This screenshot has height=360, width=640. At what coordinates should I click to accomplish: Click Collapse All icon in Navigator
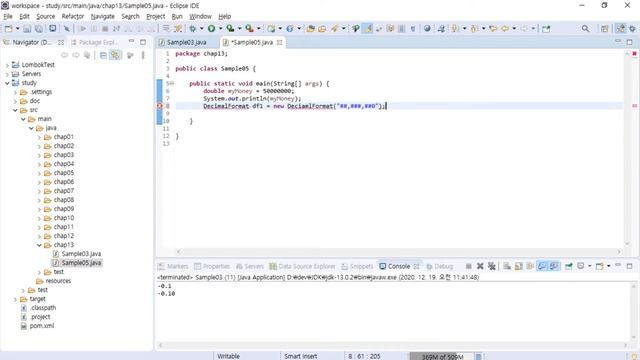(103, 55)
